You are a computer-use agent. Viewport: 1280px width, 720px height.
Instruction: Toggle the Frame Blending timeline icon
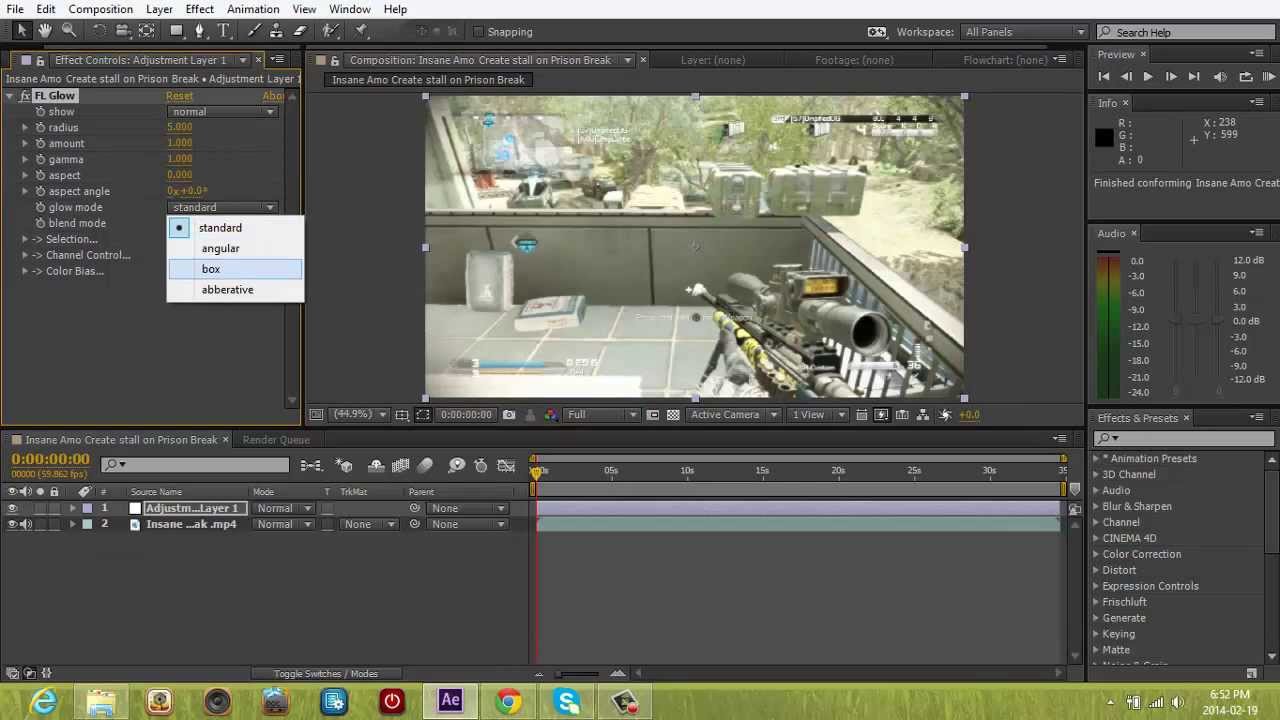[x=401, y=465]
